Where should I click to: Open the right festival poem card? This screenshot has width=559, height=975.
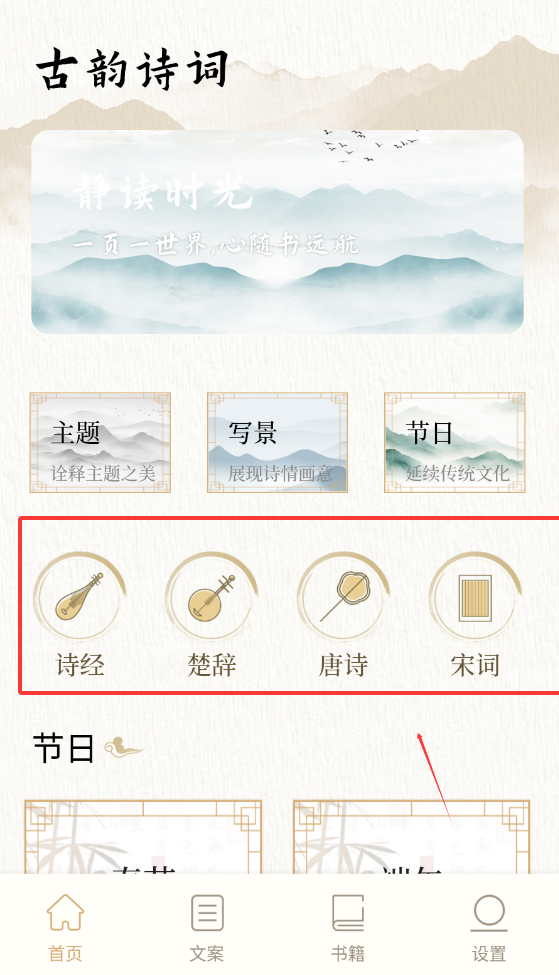pyautogui.click(x=412, y=837)
